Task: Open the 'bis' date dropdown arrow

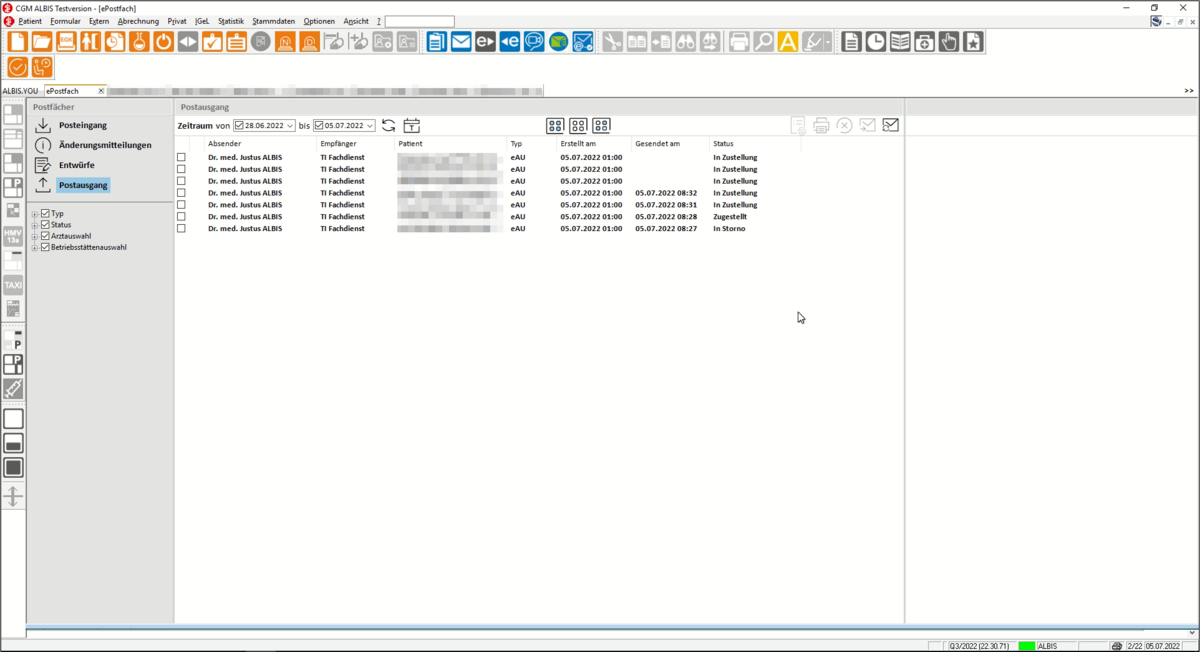Action: coord(370,126)
